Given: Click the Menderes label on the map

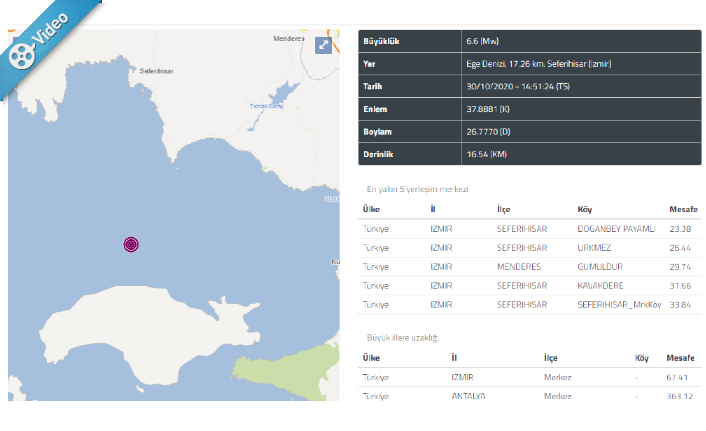Looking at the screenshot, I should coord(290,39).
